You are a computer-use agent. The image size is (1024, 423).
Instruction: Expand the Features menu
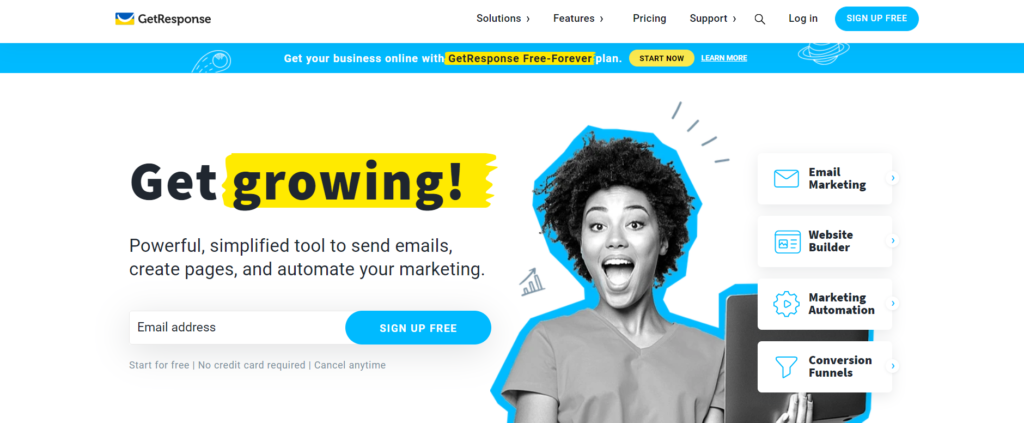coord(578,19)
